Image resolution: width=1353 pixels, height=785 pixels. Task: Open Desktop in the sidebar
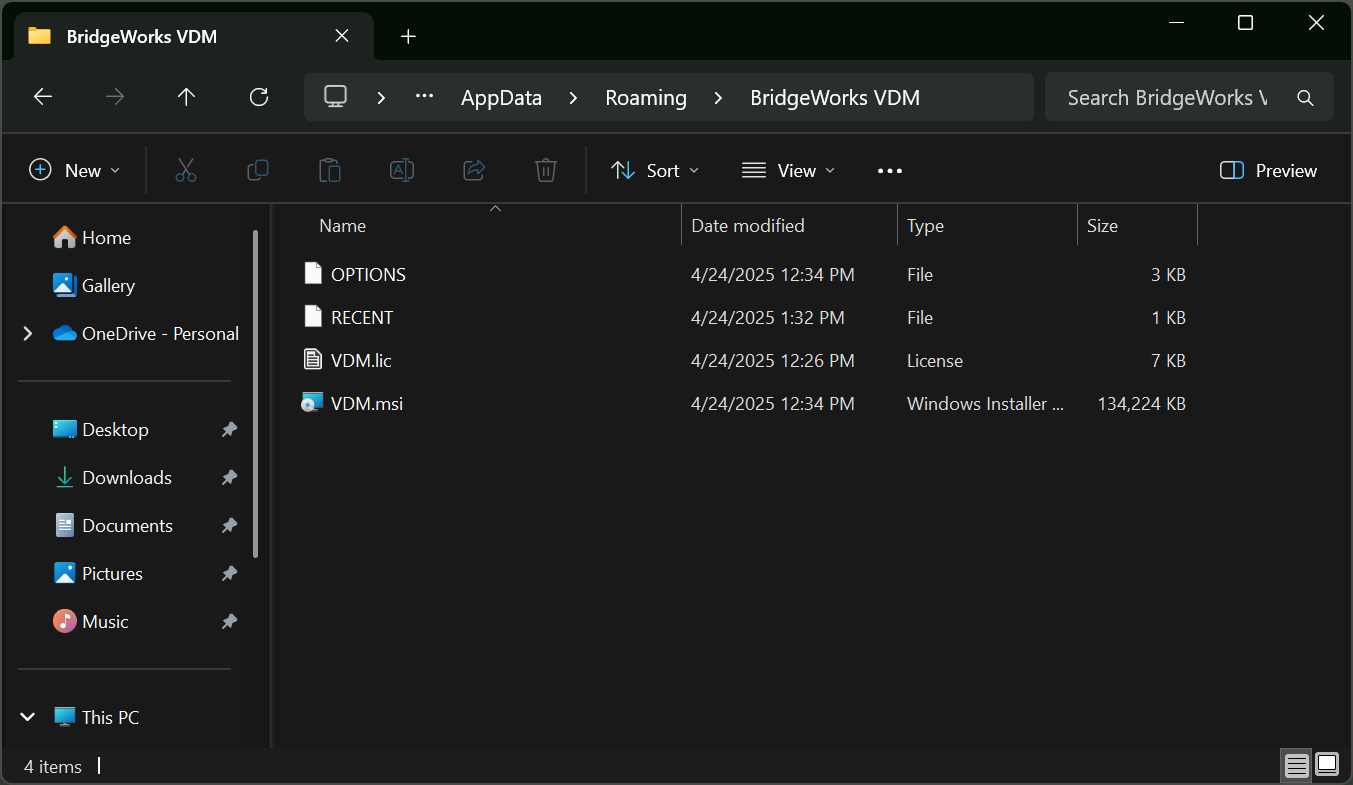click(100, 430)
